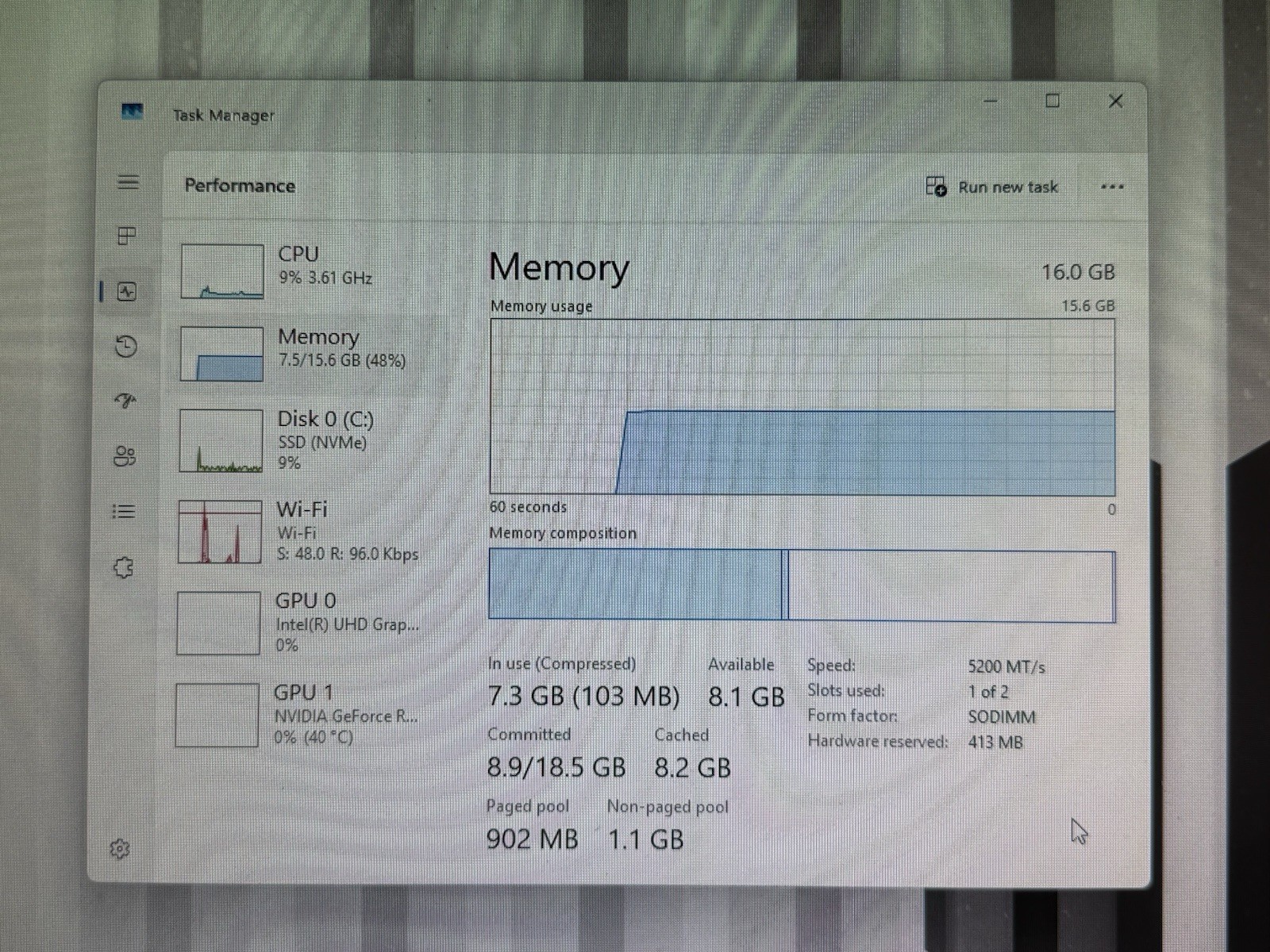The width and height of the screenshot is (1270, 952).
Task: Click the 15.6 GB graph maximum label
Action: (x=1088, y=305)
